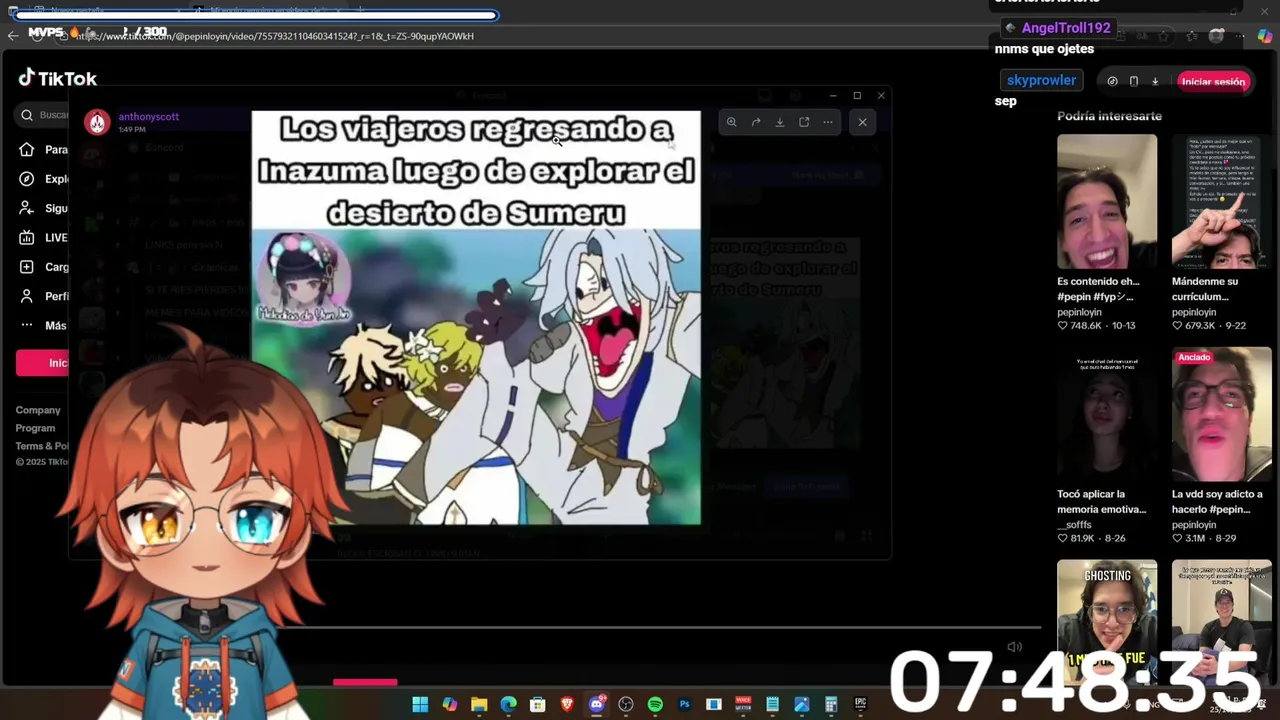This screenshot has height=720, width=1280.
Task: Open the Explorar compass icon in sidebar
Action: pos(26,179)
